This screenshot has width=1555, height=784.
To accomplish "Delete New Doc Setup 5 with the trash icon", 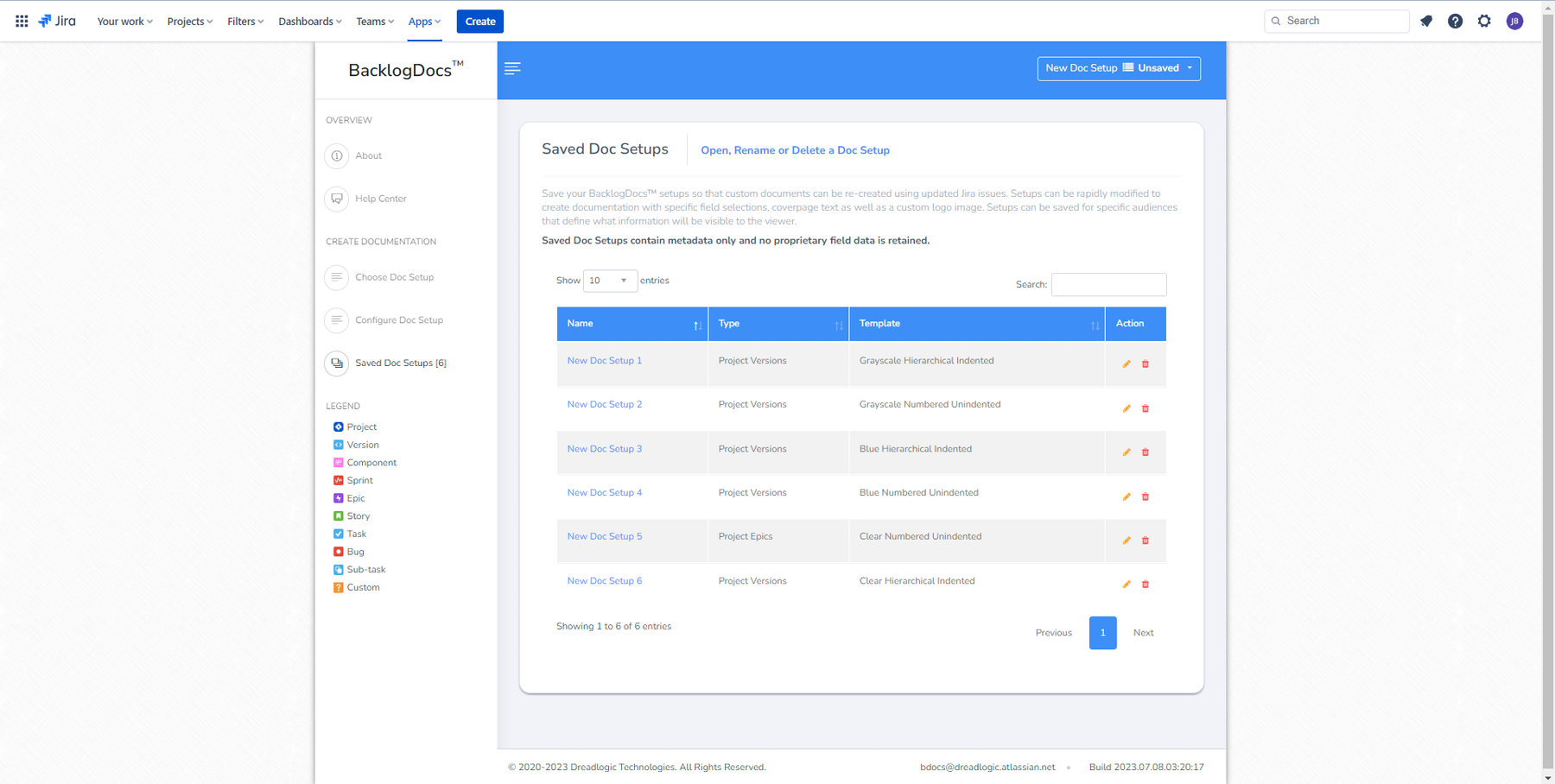I will (x=1146, y=541).
